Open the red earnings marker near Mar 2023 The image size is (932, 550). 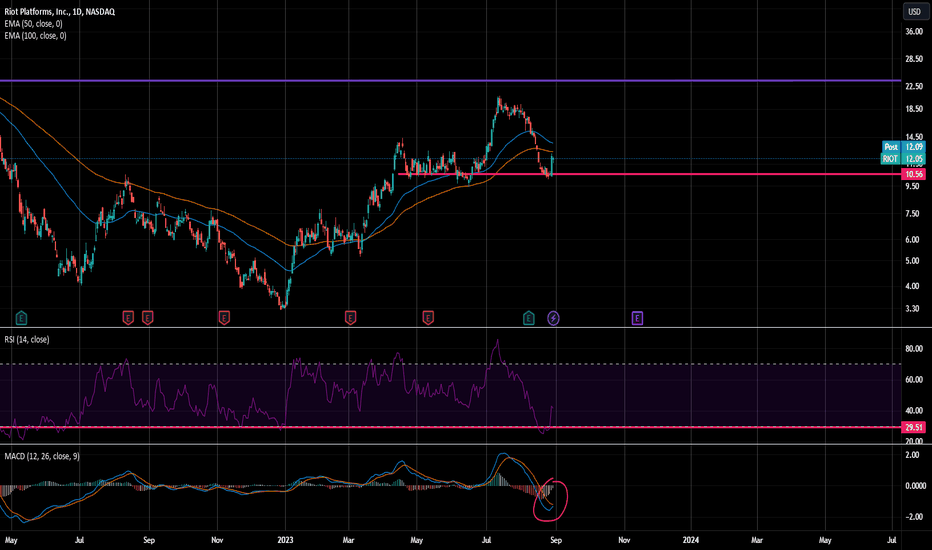(x=350, y=318)
